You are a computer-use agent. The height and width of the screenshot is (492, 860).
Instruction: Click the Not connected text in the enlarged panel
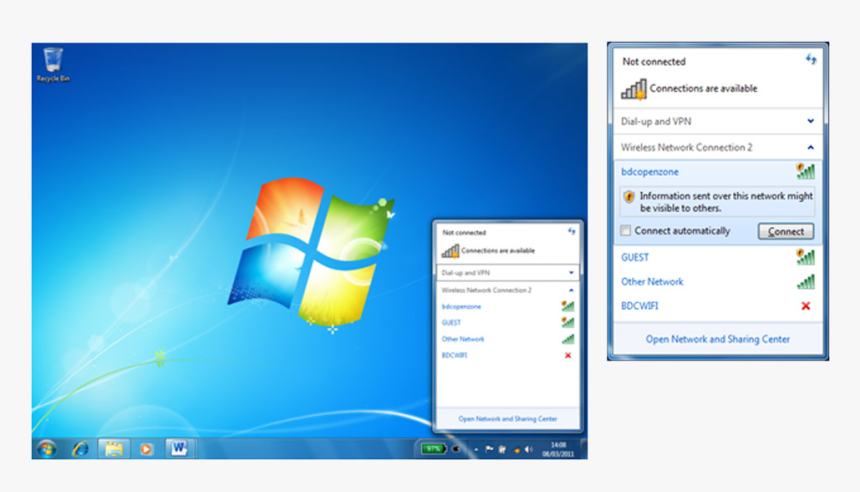(654, 61)
